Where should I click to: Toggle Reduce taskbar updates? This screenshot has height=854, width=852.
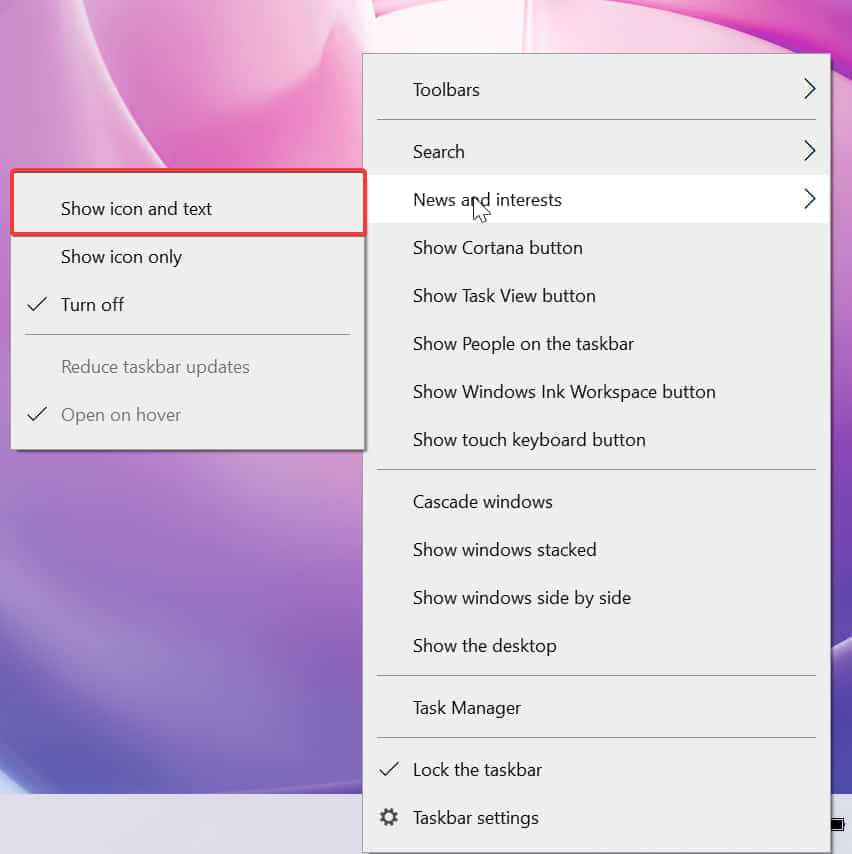pos(188,367)
